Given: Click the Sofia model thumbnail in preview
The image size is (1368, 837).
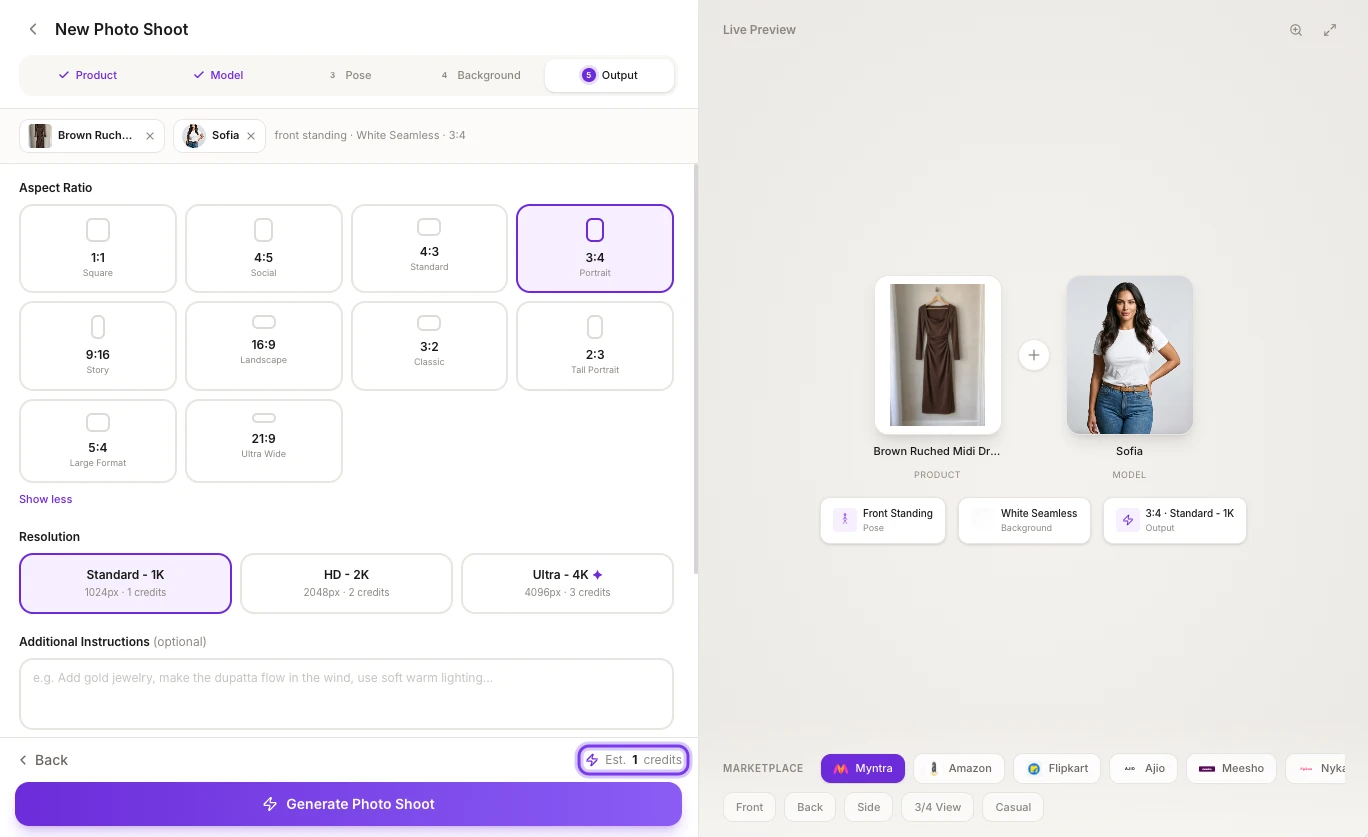Looking at the screenshot, I should point(1130,355).
